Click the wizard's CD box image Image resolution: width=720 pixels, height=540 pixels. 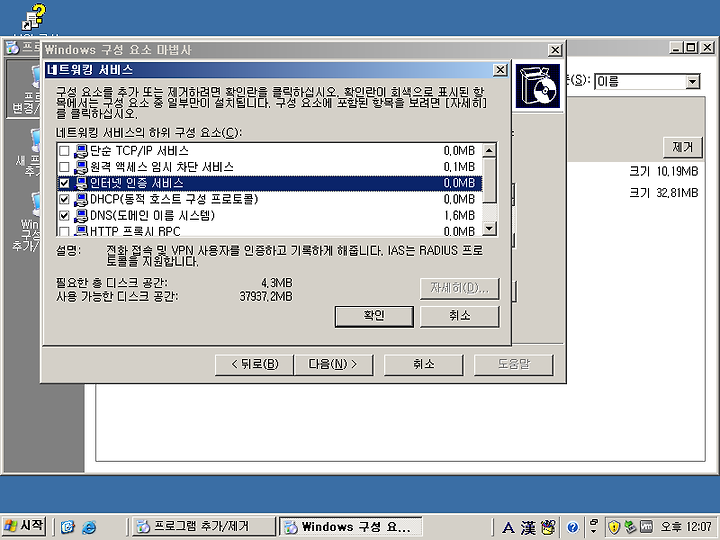click(538, 86)
